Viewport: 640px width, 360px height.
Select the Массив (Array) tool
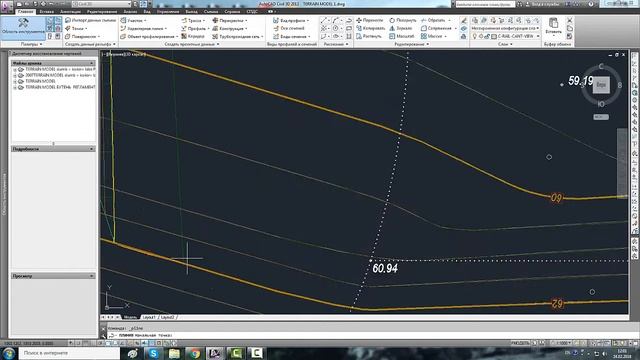point(434,36)
